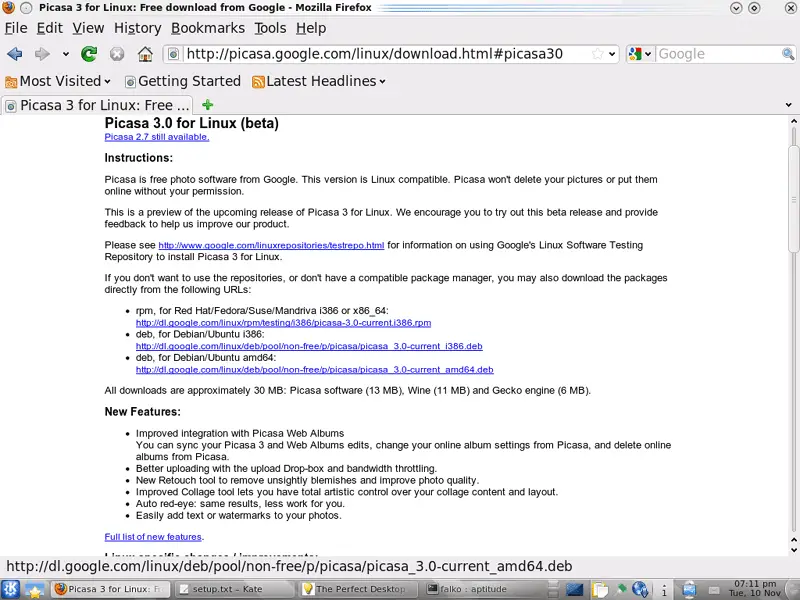Click the forward navigation arrow
800x600 pixels.
(x=42, y=54)
